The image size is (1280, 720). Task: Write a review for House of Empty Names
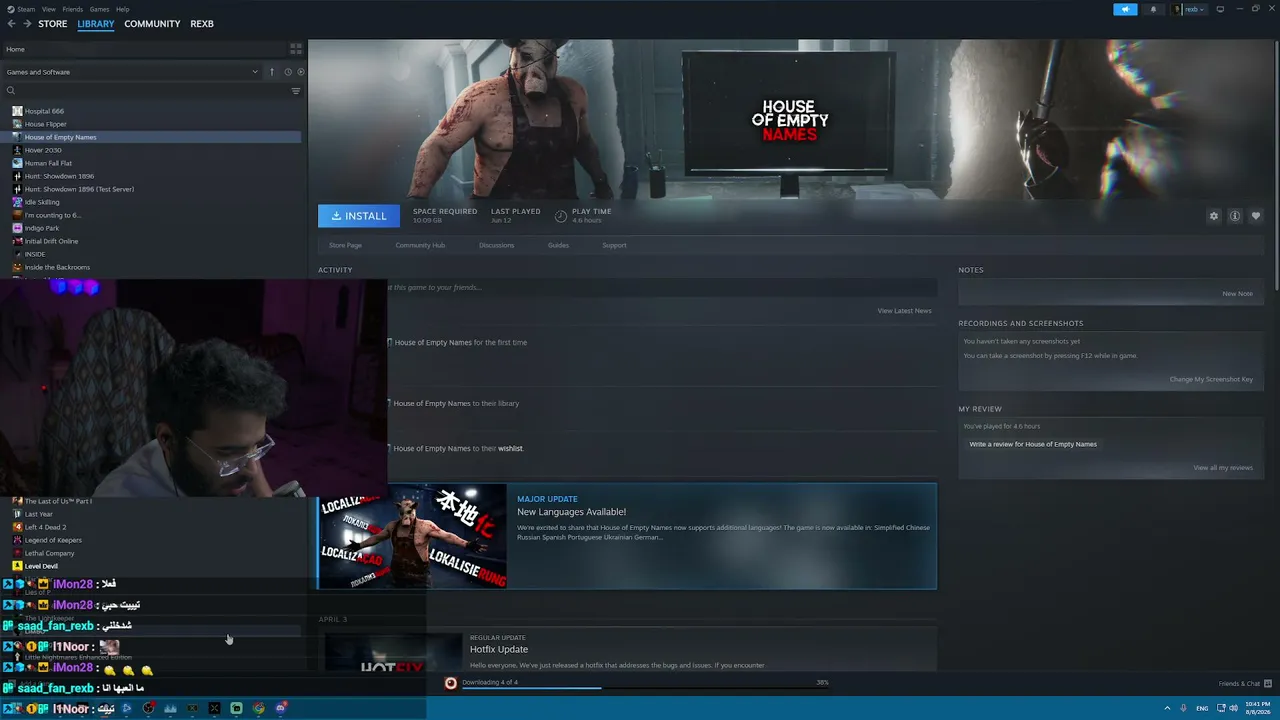pyautogui.click(x=1033, y=444)
